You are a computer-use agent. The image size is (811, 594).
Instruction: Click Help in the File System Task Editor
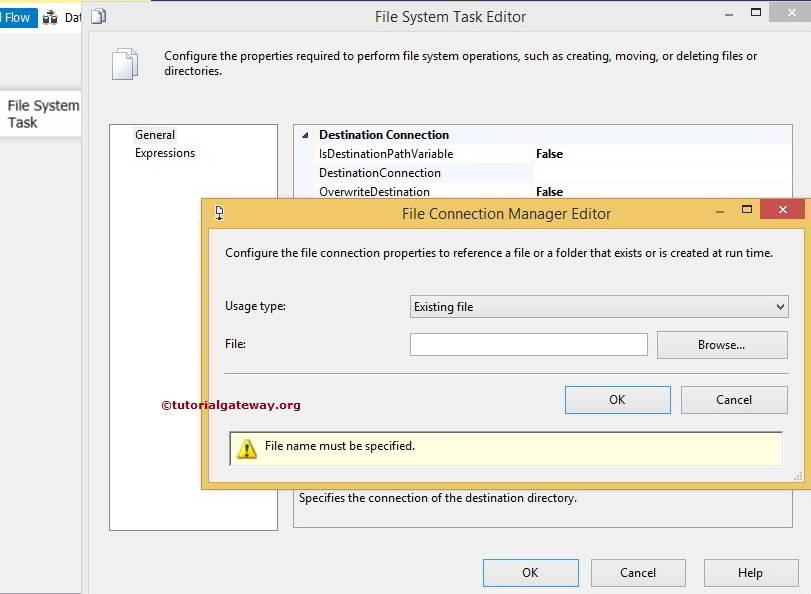751,573
